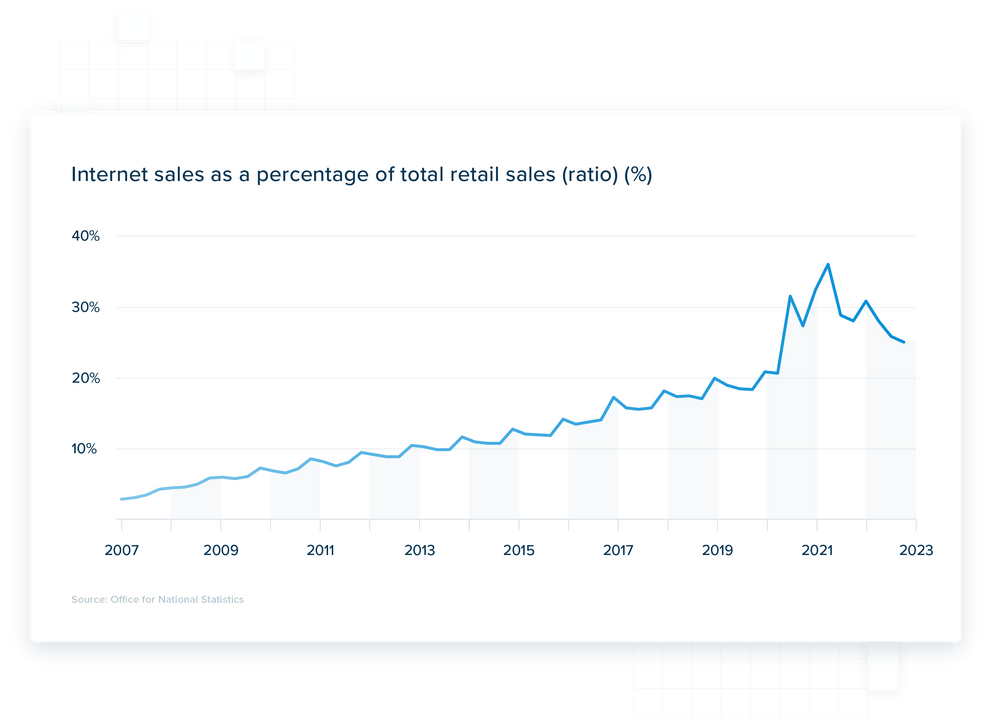This screenshot has width=992, height=718.
Task: Select the 30% y-axis label
Action: [85, 307]
